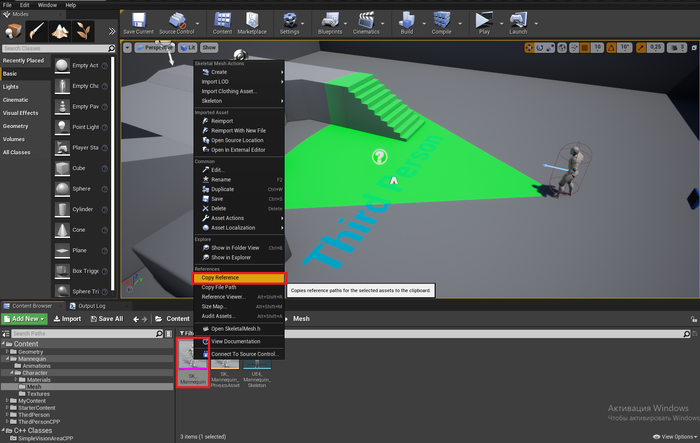Collapse the Mannequin folder in the tree

coord(9,359)
